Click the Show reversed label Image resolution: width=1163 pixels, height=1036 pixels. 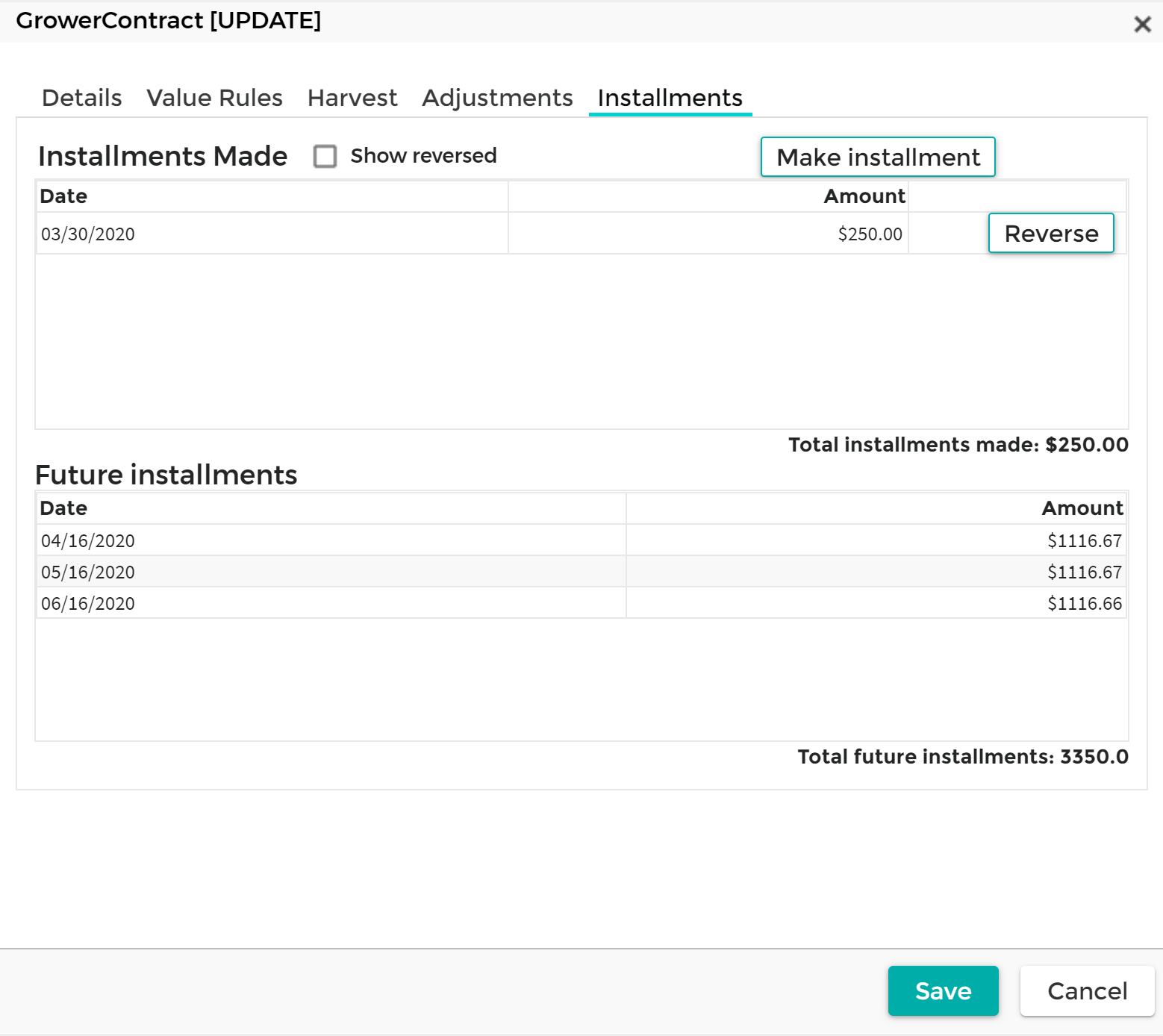click(x=423, y=155)
